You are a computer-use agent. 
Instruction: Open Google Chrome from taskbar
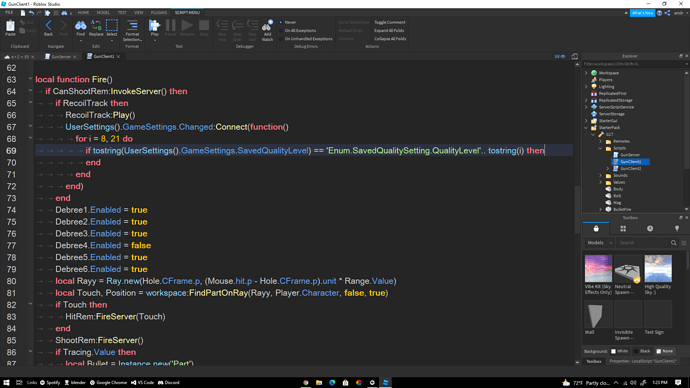pyautogui.click(x=109, y=383)
